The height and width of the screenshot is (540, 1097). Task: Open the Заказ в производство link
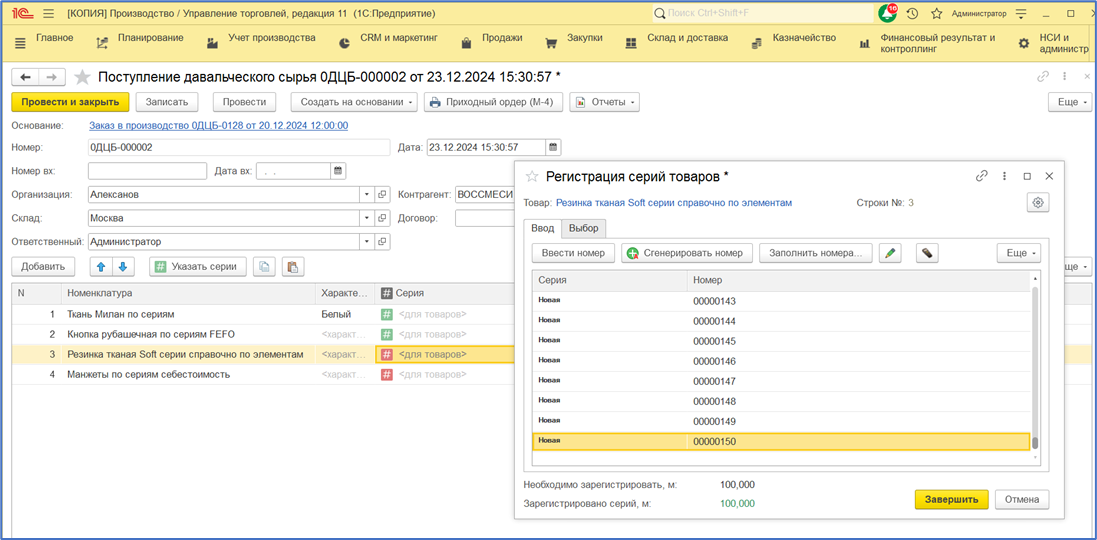218,125
